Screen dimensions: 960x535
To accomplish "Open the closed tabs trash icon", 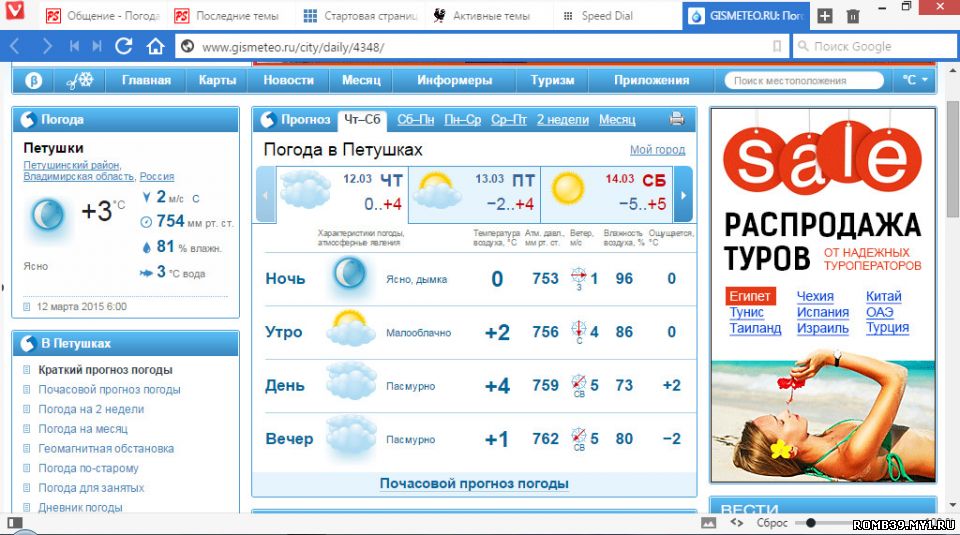I will click(853, 16).
